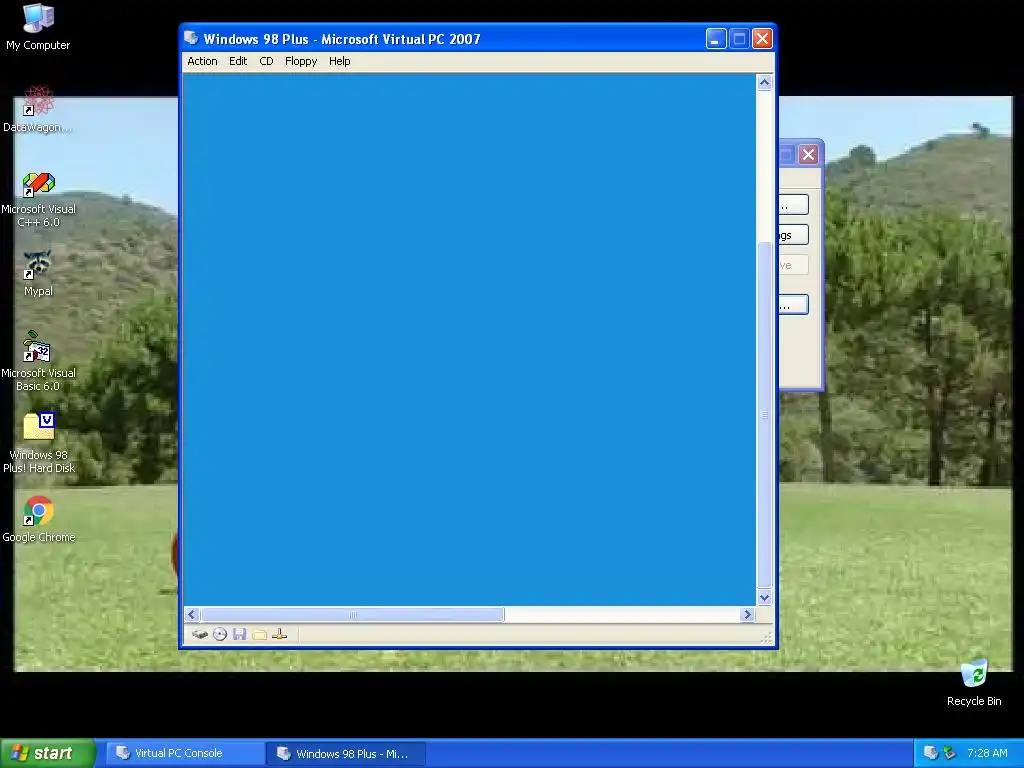Click the horizontal scrollbar right arrow
This screenshot has height=768, width=1024.
pyautogui.click(x=748, y=615)
